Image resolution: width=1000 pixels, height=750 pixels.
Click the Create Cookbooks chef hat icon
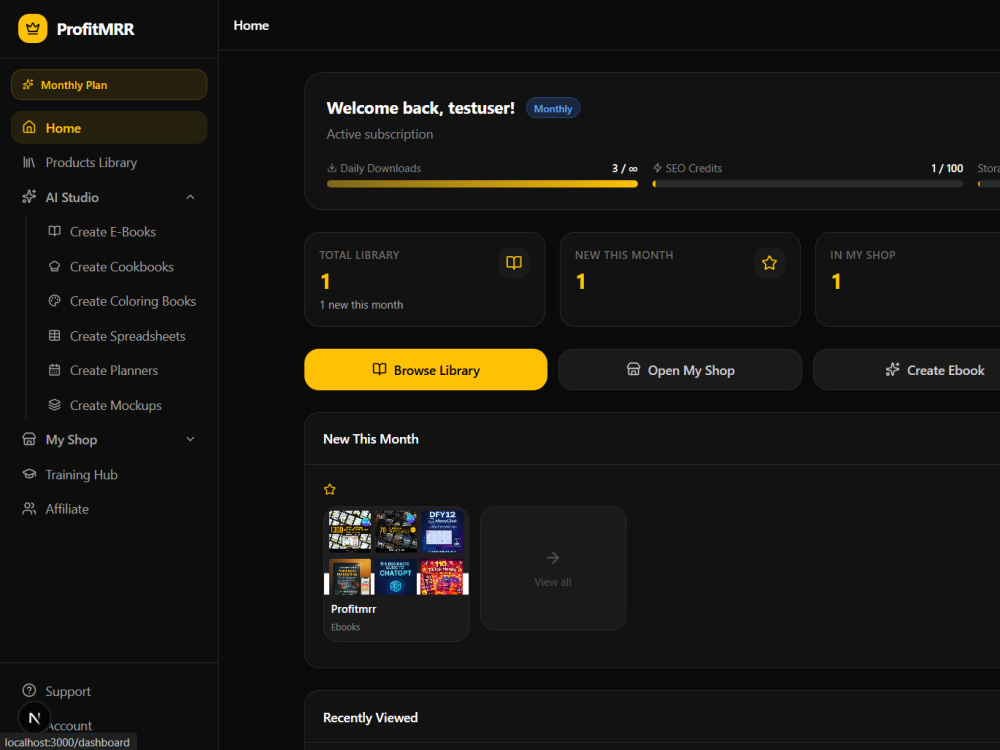tap(55, 267)
